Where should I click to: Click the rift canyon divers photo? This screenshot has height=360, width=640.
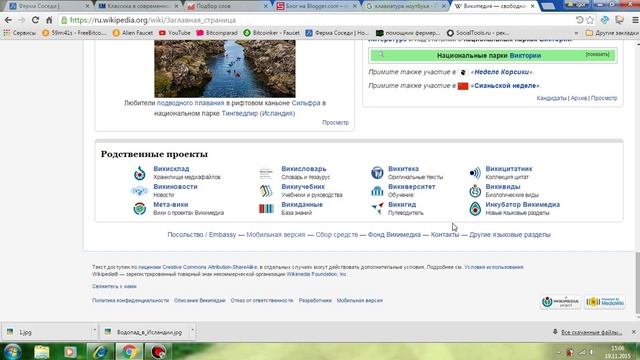[x=224, y=69]
